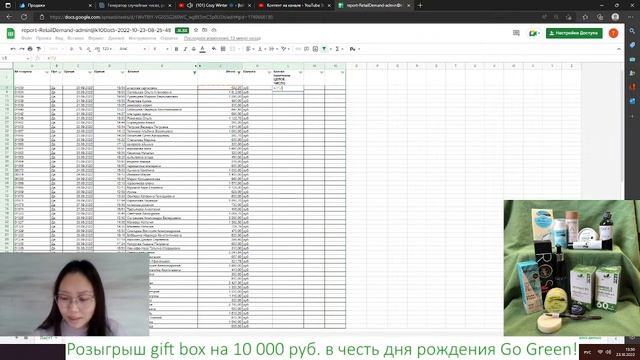Apply bold formatting
This screenshot has height=360, width=640.
176,49
